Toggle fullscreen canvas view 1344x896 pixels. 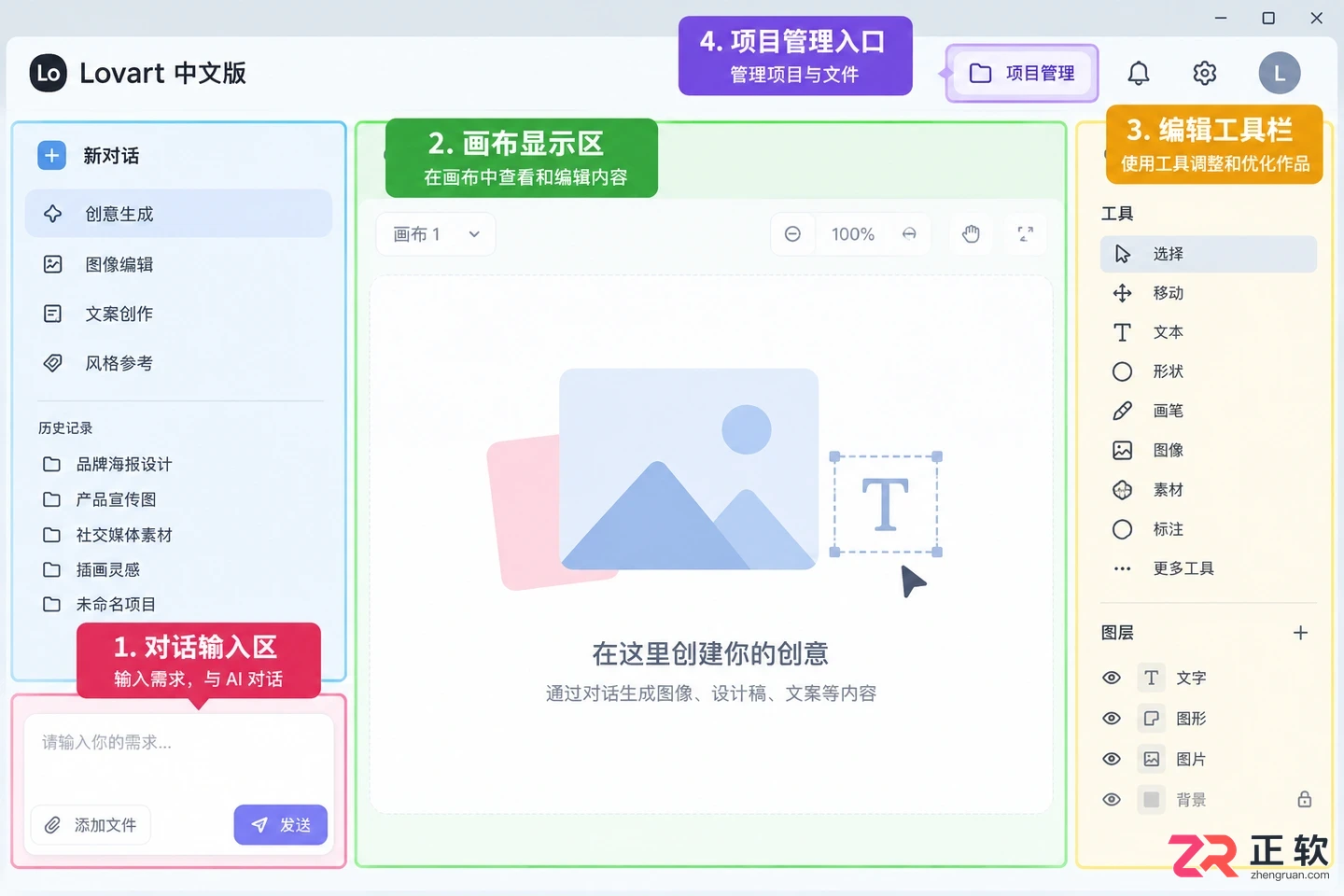1026,234
